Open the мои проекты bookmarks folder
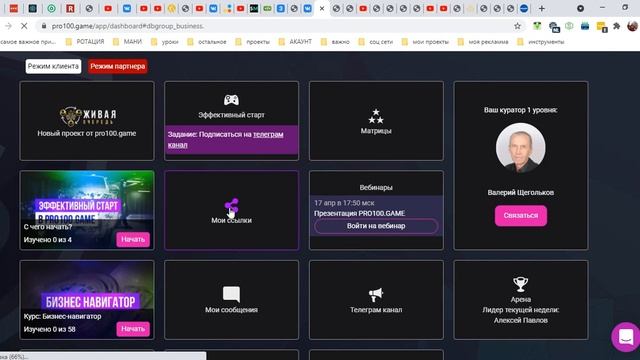 tap(426, 42)
